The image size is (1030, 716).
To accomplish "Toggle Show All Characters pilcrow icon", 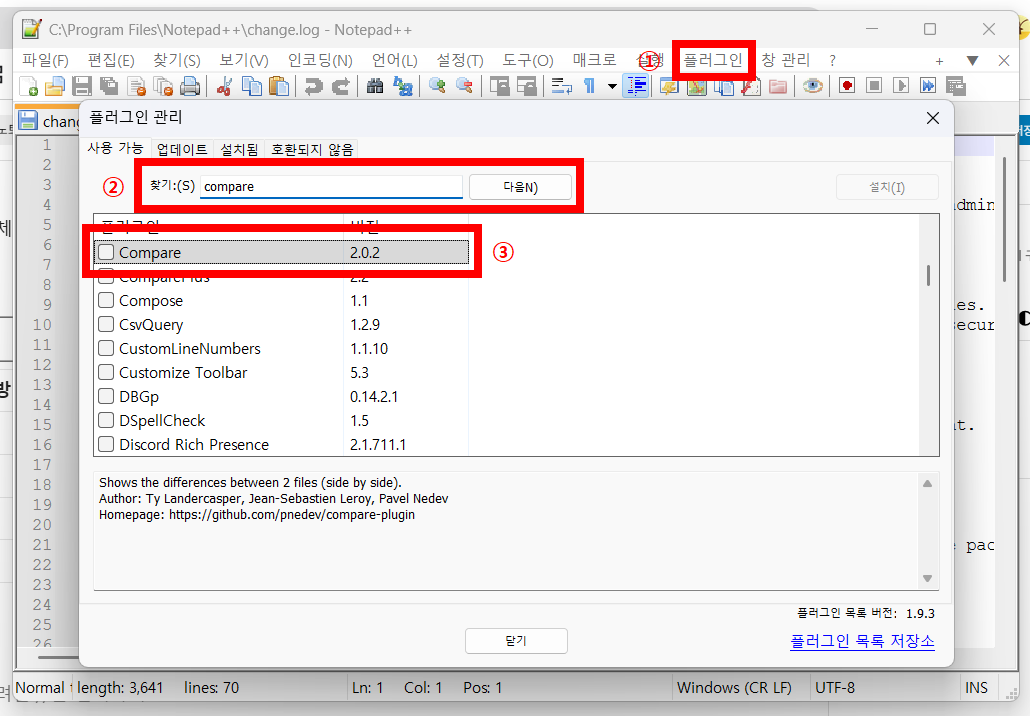I will pyautogui.click(x=589, y=86).
